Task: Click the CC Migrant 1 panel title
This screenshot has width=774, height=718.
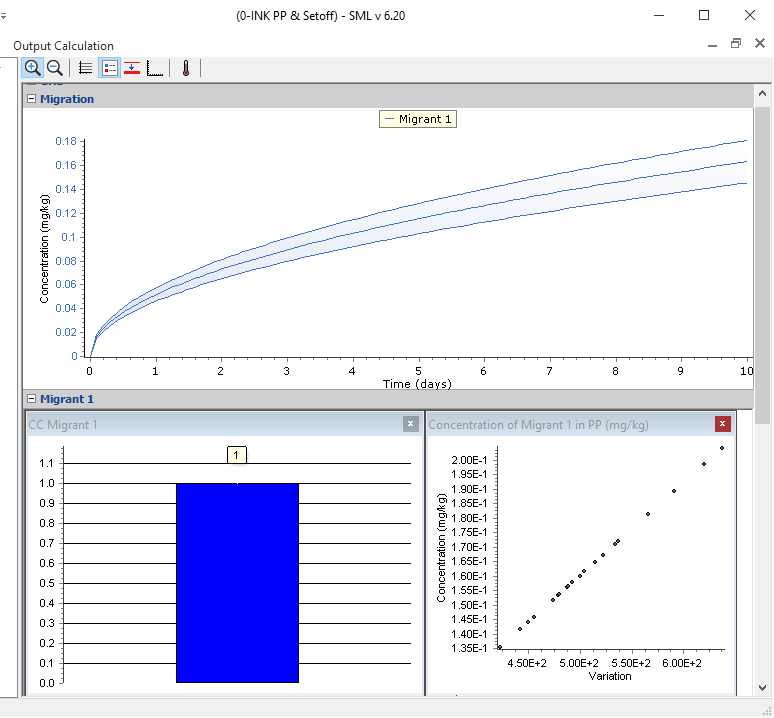Action: [x=63, y=425]
